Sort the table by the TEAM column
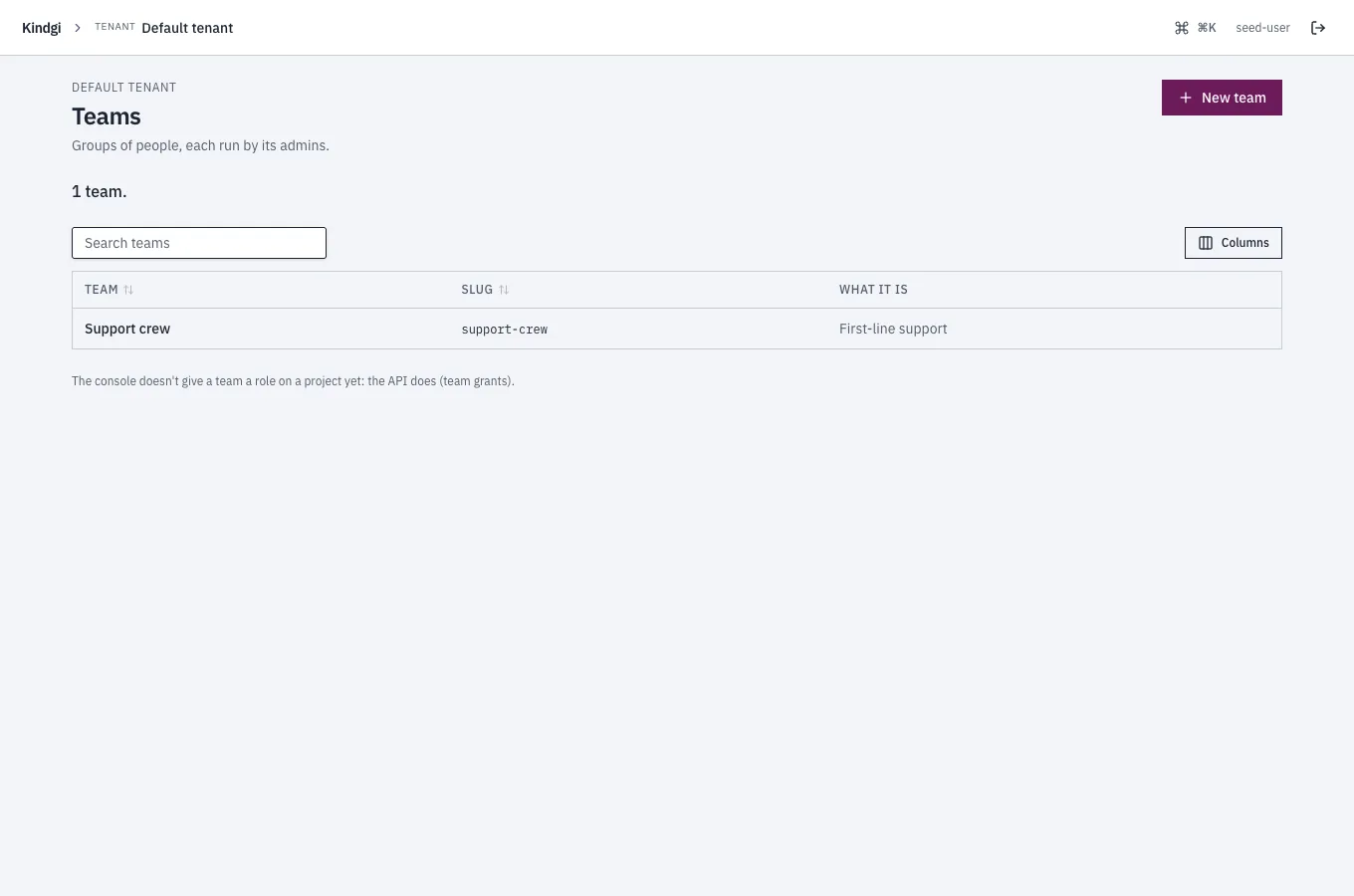 [109, 290]
